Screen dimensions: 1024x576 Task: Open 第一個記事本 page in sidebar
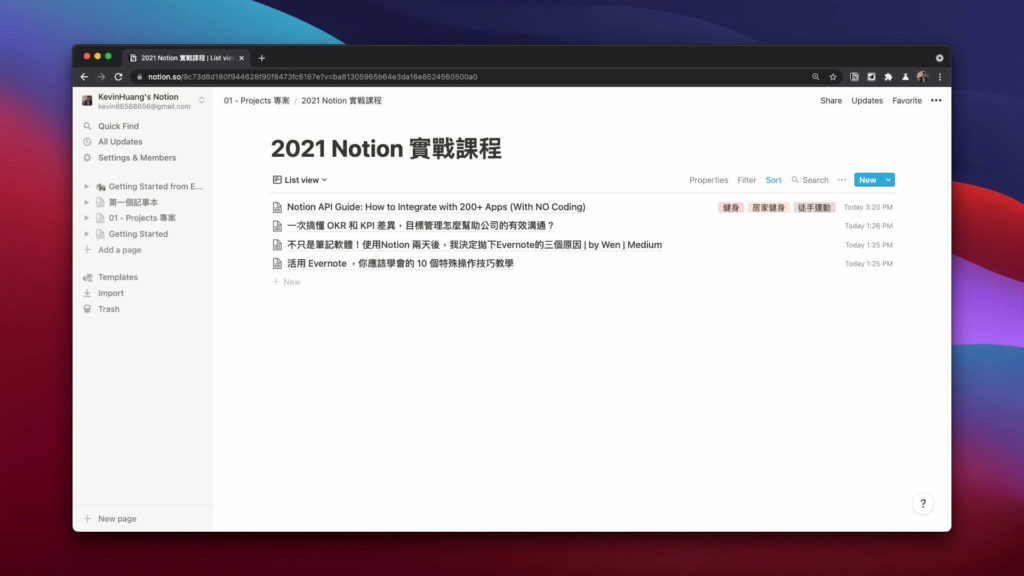[x=133, y=202]
